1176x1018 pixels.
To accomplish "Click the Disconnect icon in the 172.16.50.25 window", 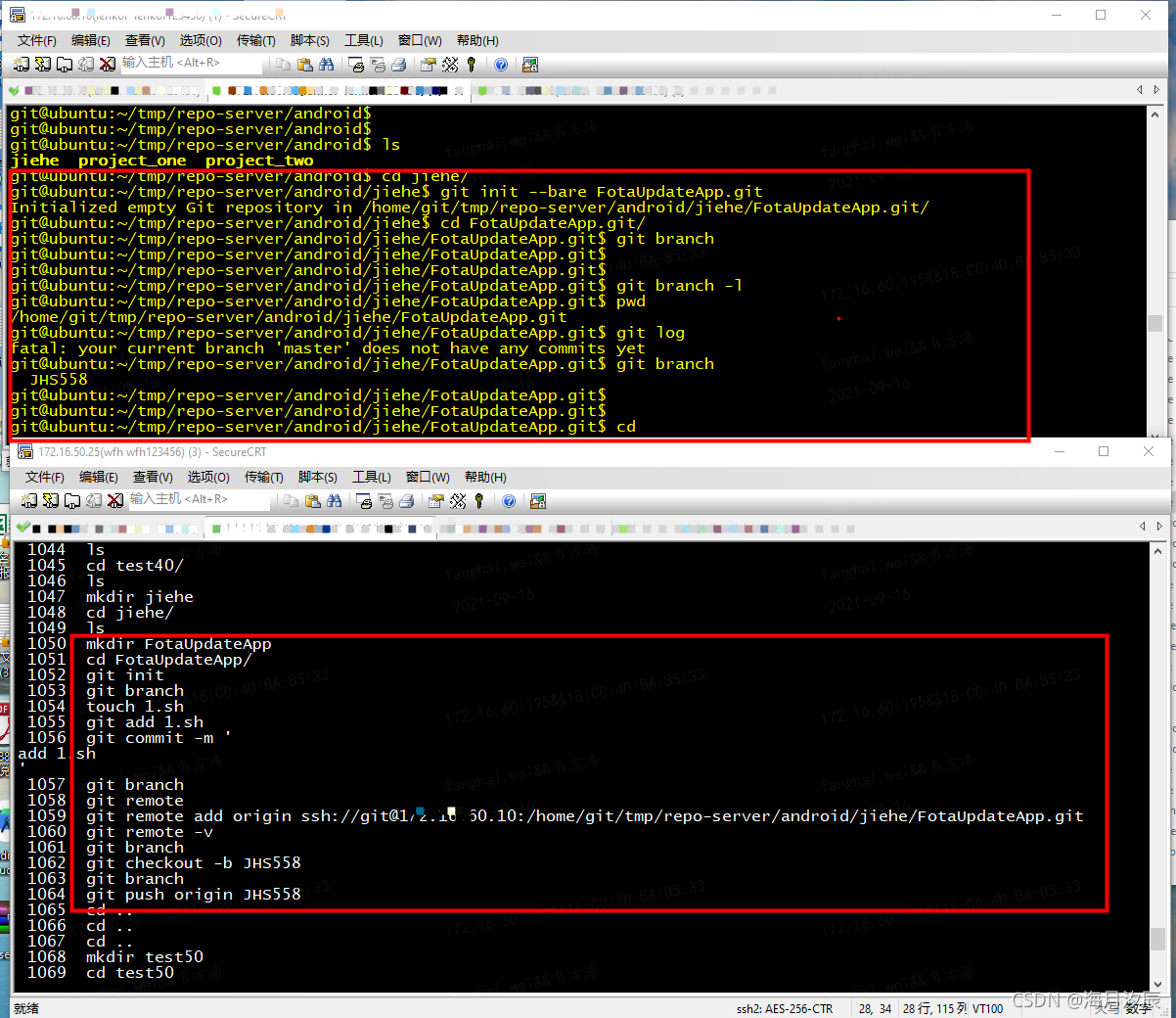I will [x=115, y=501].
